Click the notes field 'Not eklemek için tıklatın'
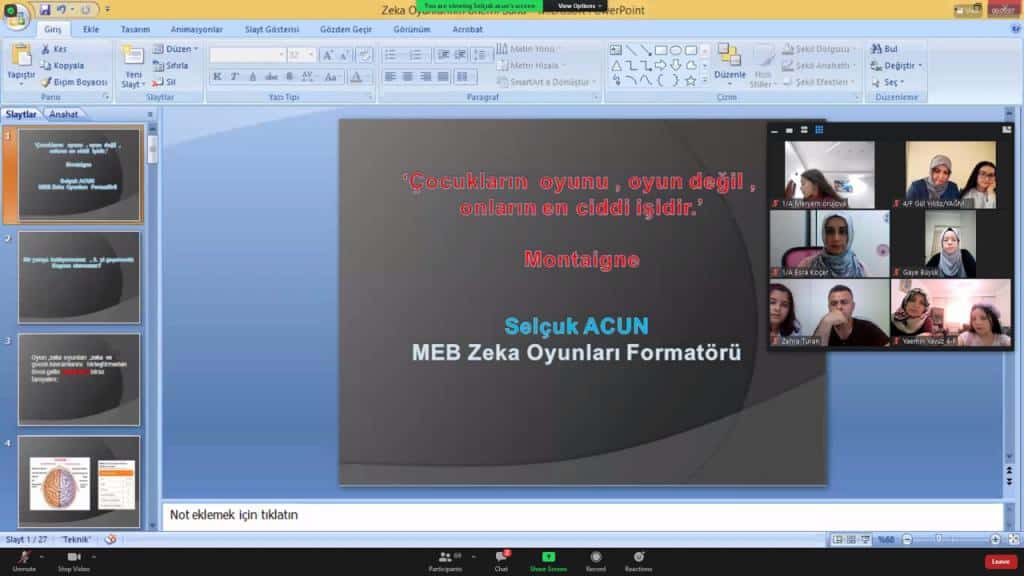Screen dimensions: 1024x576 pos(583,516)
